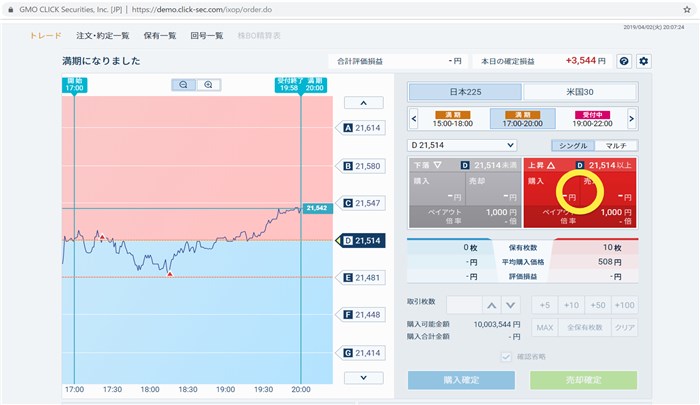
Task: Switch to シングル order mode
Action: pyautogui.click(x=573, y=146)
